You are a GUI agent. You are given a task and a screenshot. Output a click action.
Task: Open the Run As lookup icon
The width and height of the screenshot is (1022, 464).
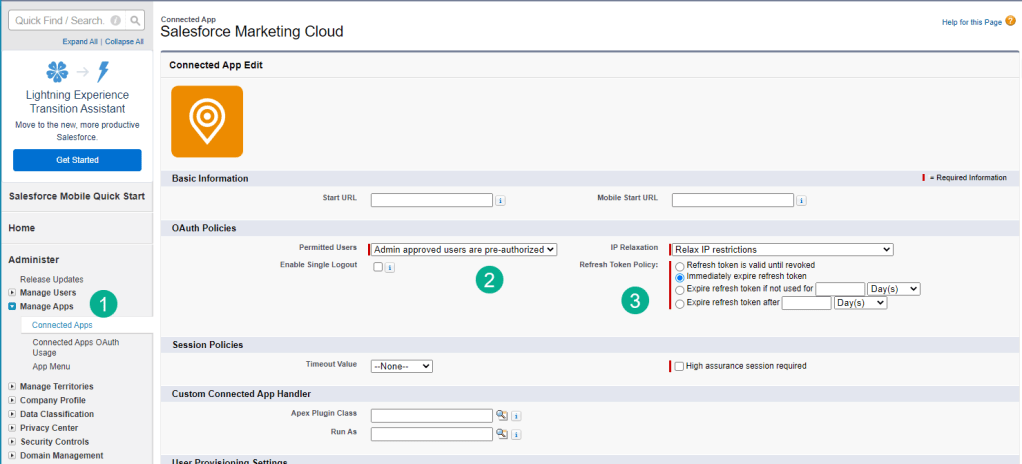tap(502, 434)
